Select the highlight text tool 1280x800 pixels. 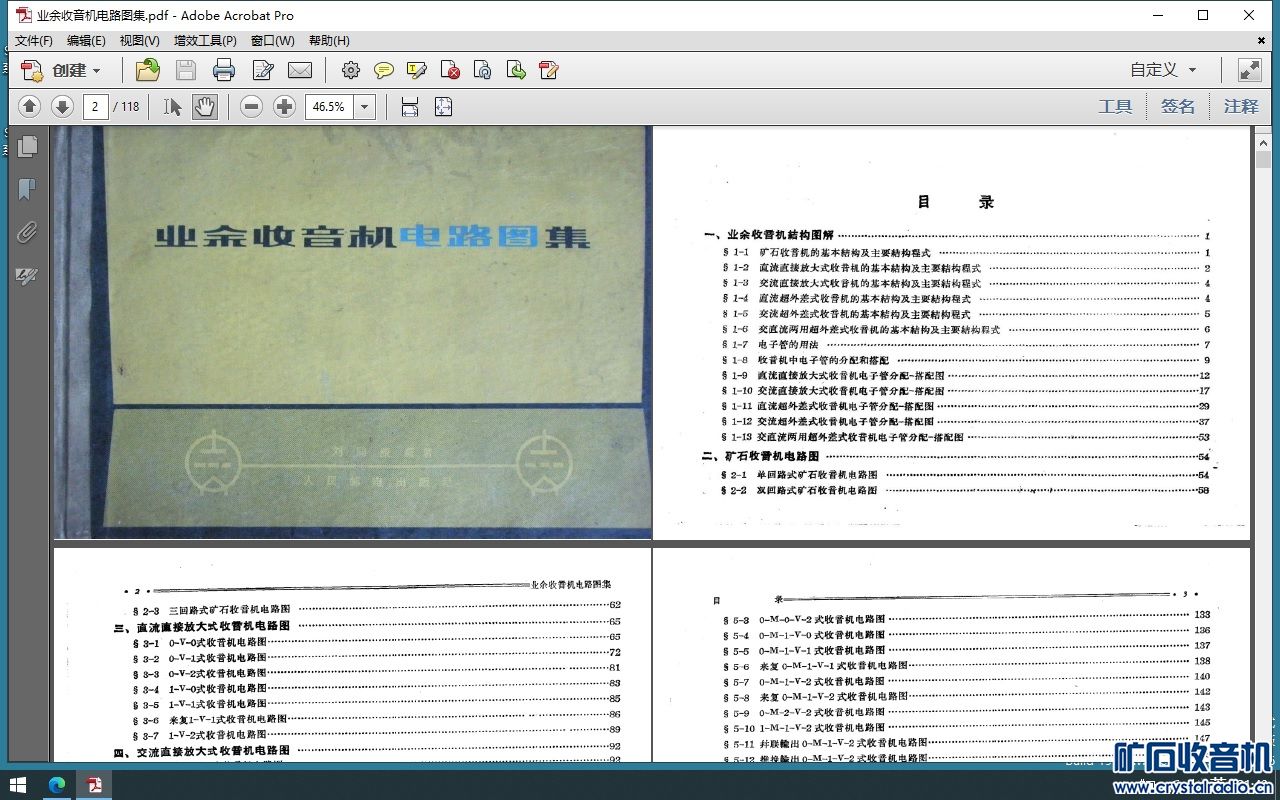pos(417,70)
